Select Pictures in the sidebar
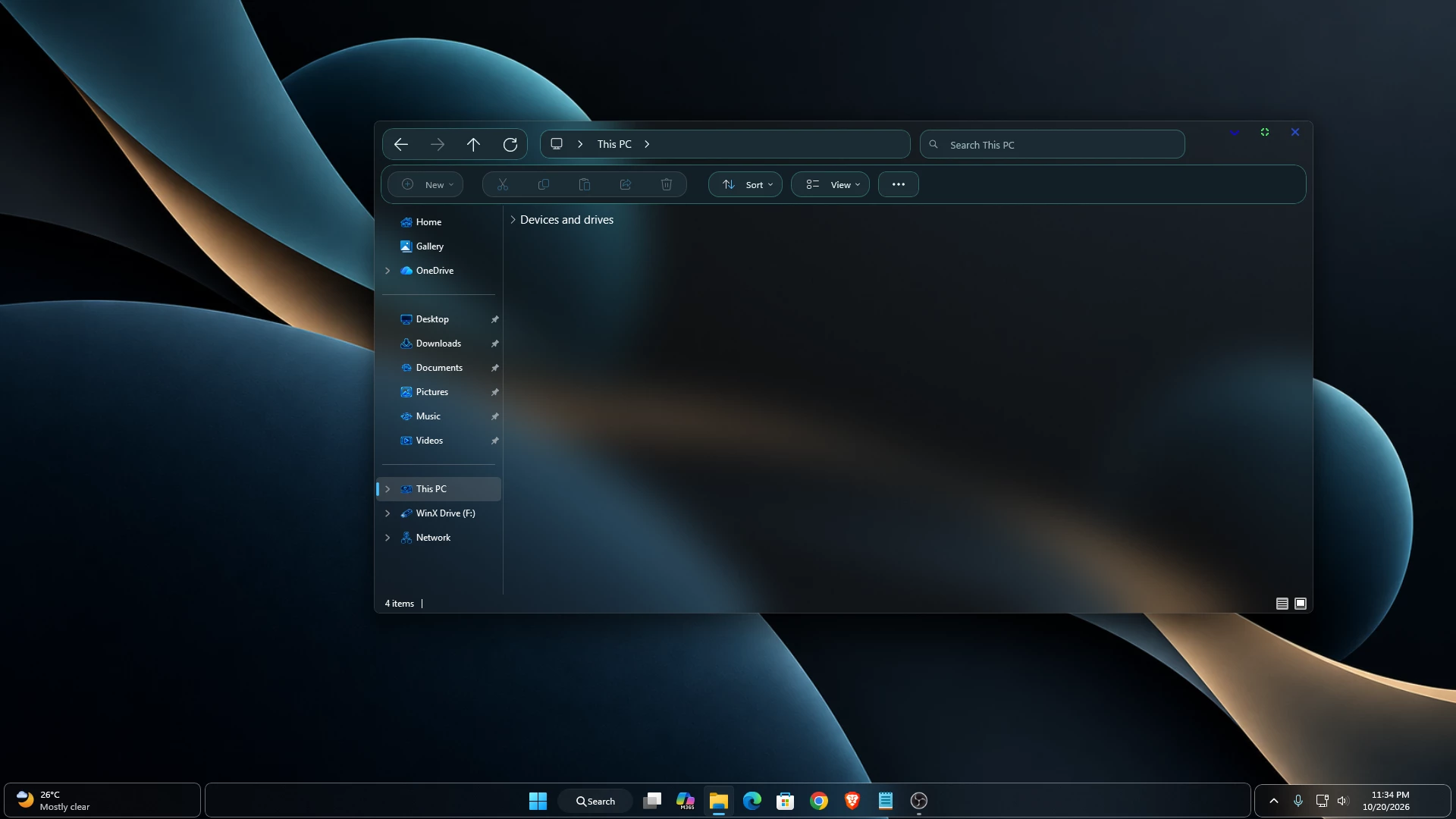This screenshot has height=819, width=1456. click(432, 392)
